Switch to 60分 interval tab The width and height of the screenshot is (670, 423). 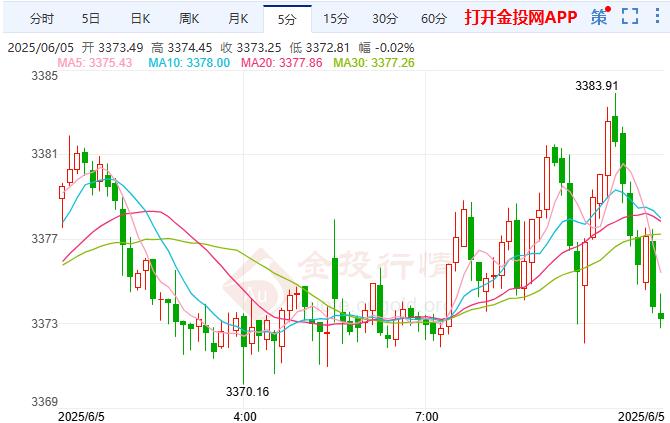[x=434, y=19]
